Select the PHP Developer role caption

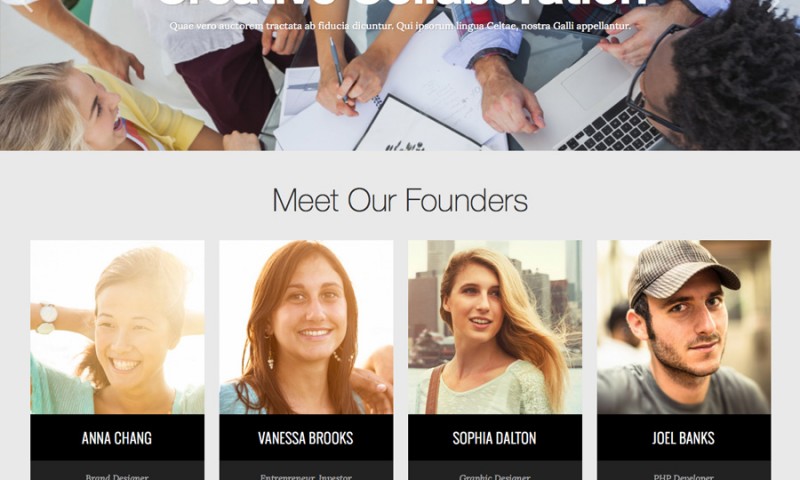683,477
